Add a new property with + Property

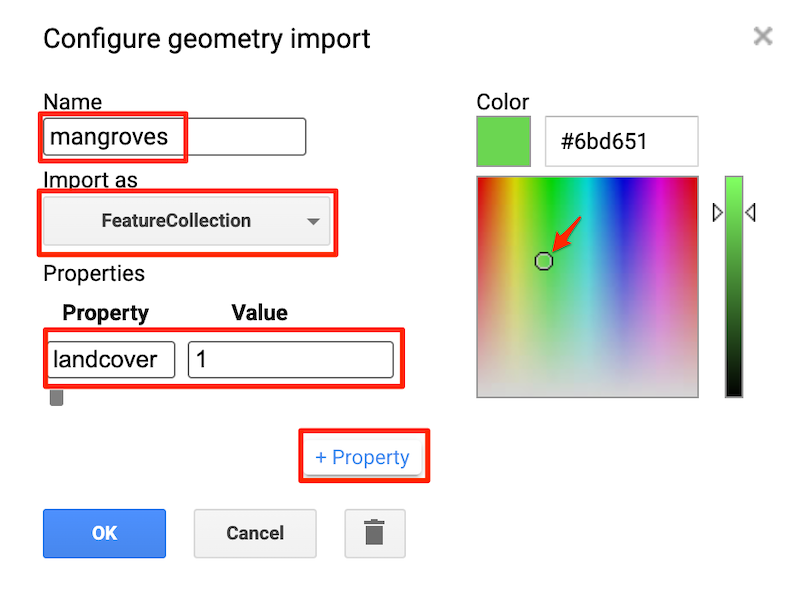(362, 457)
